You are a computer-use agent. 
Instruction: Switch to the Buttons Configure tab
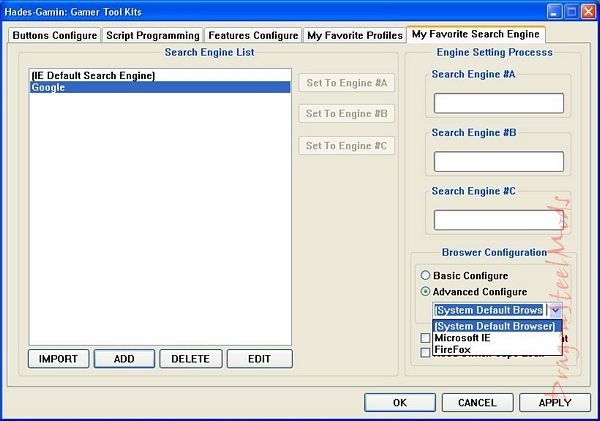click(x=54, y=35)
